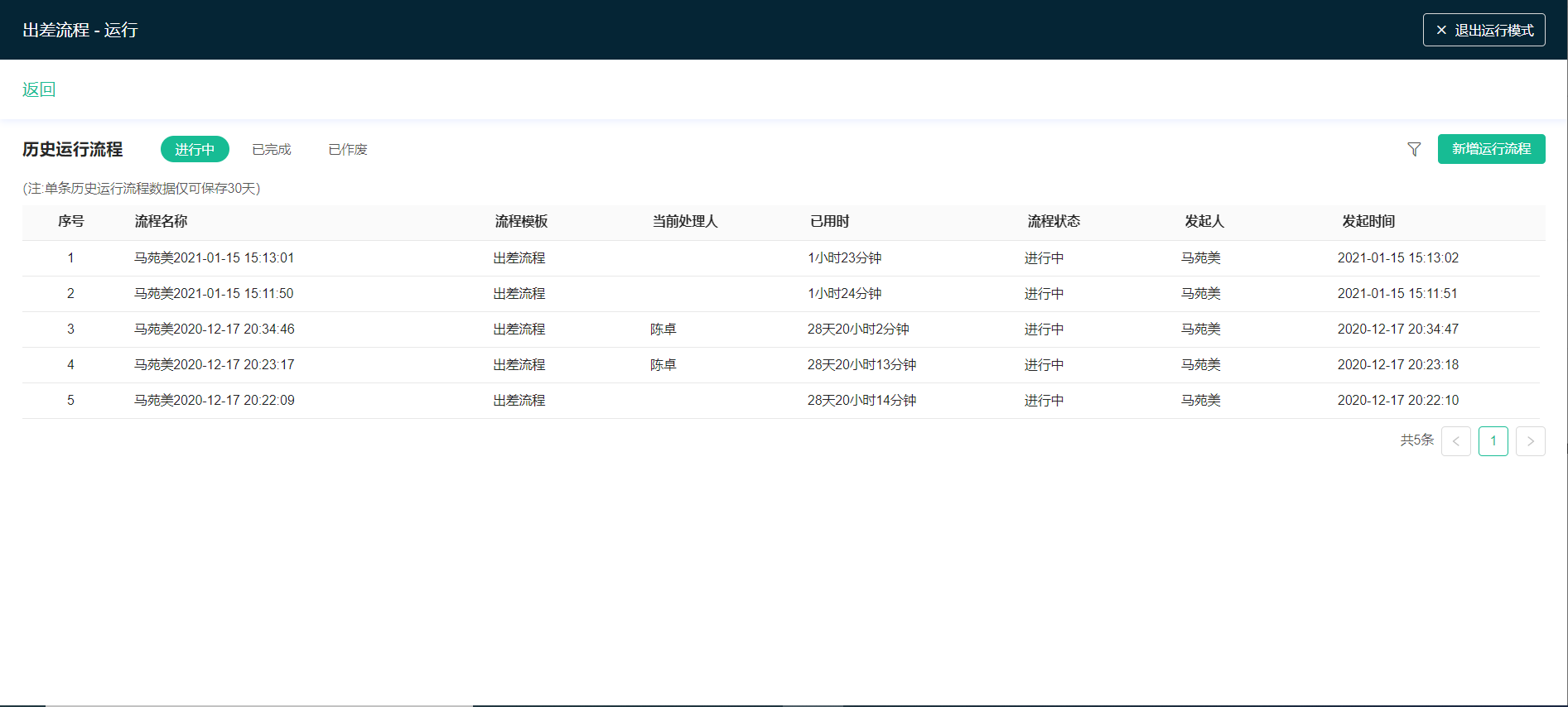
Task: Click the 共5条 total count
Action: point(1416,440)
